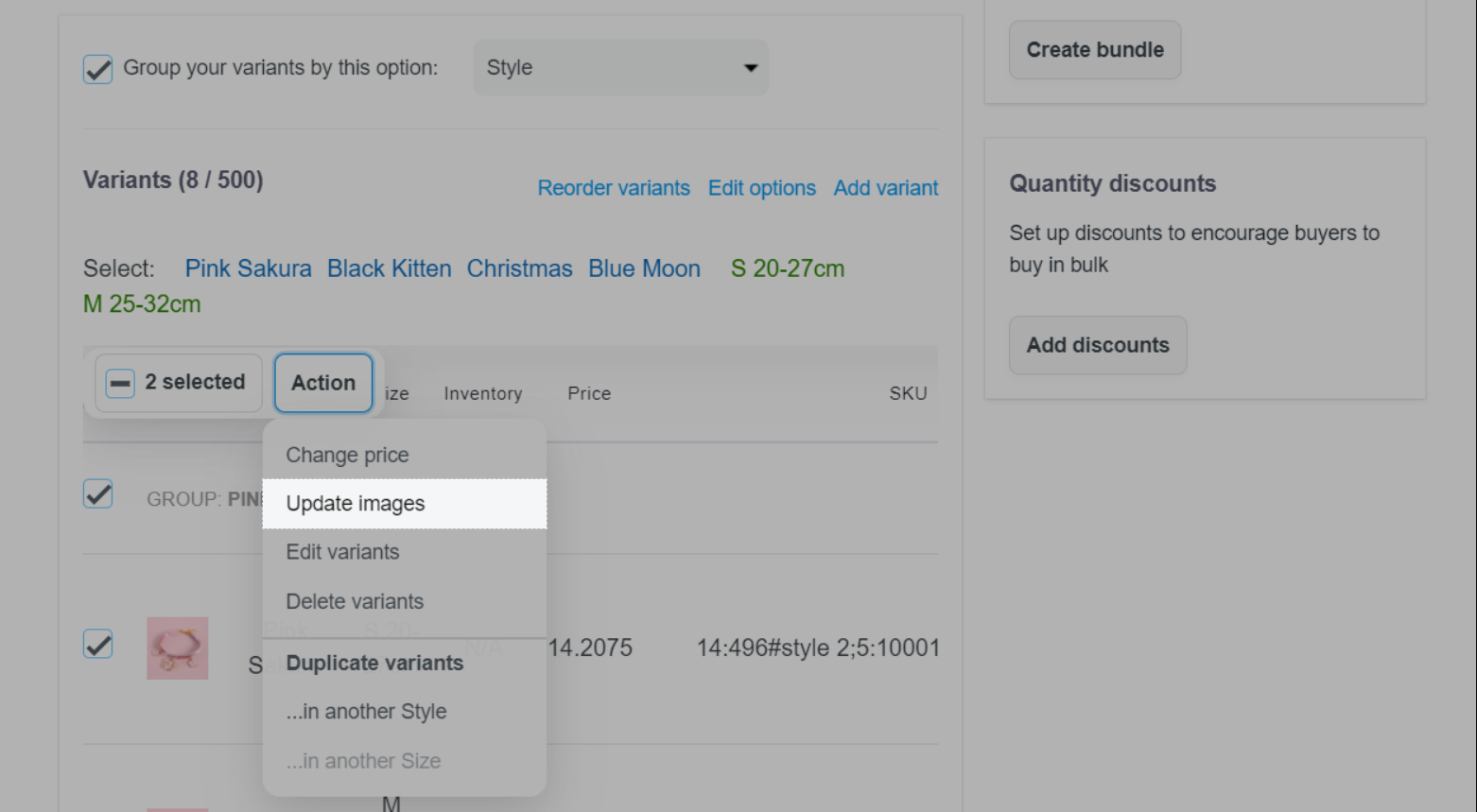The height and width of the screenshot is (812, 1477).
Task: Click the SKU column header
Action: click(908, 393)
